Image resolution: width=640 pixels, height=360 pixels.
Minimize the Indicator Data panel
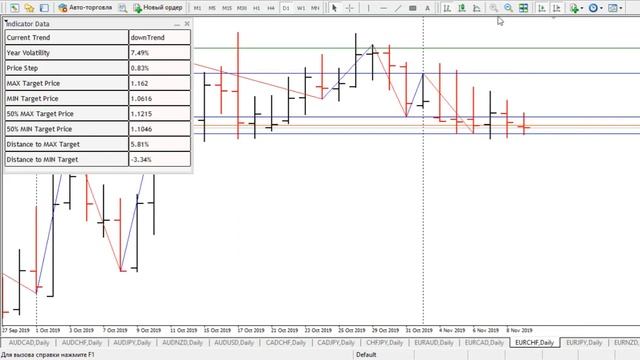(177, 24)
